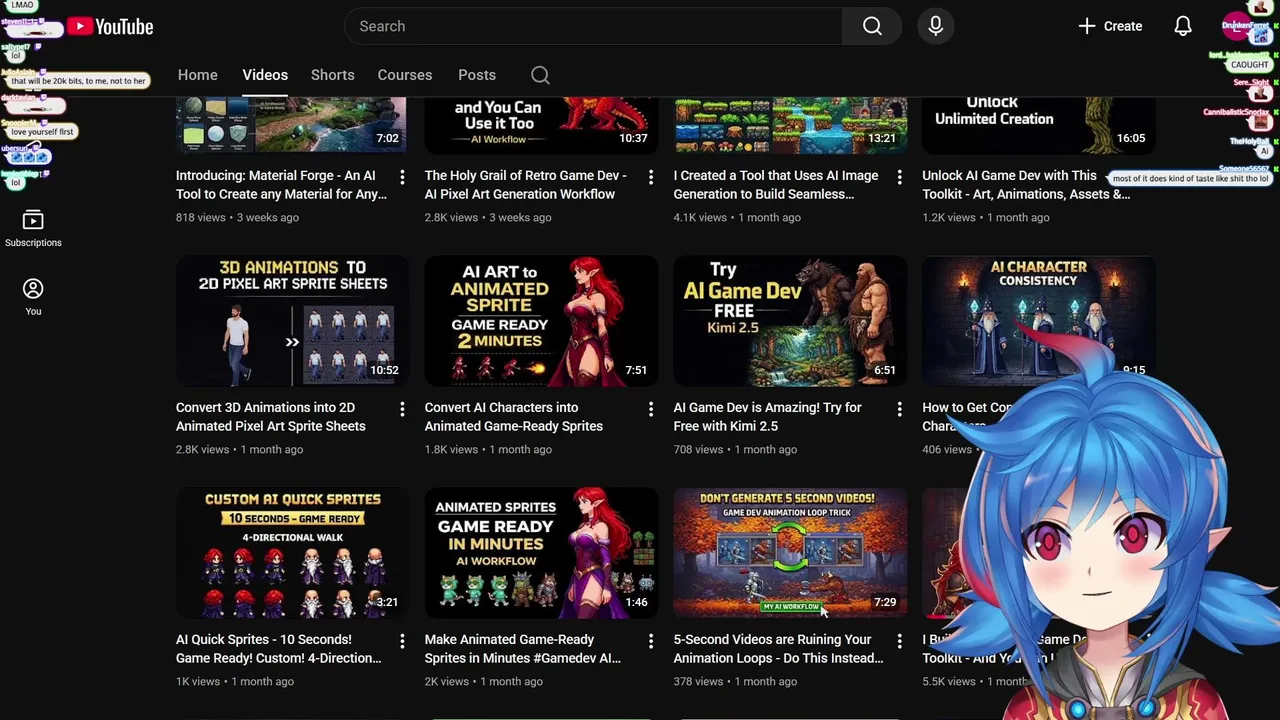Open title Make Animated Game-Ready Sprites in Minutes

tap(523, 649)
